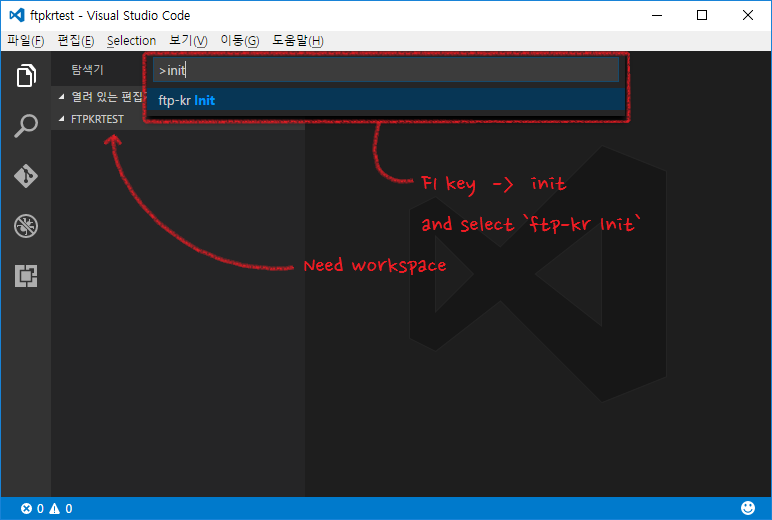Open the Explorer view in activity bar
This screenshot has width=772, height=520.
pyautogui.click(x=26, y=75)
